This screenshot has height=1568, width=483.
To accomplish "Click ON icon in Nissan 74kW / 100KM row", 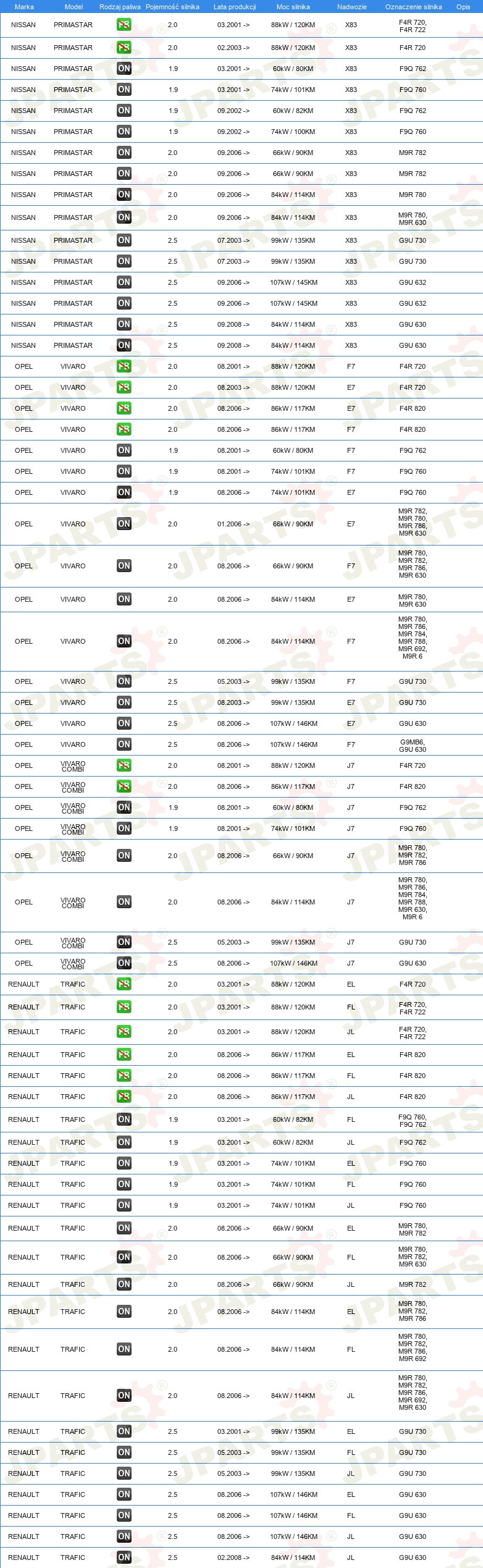I will (124, 132).
